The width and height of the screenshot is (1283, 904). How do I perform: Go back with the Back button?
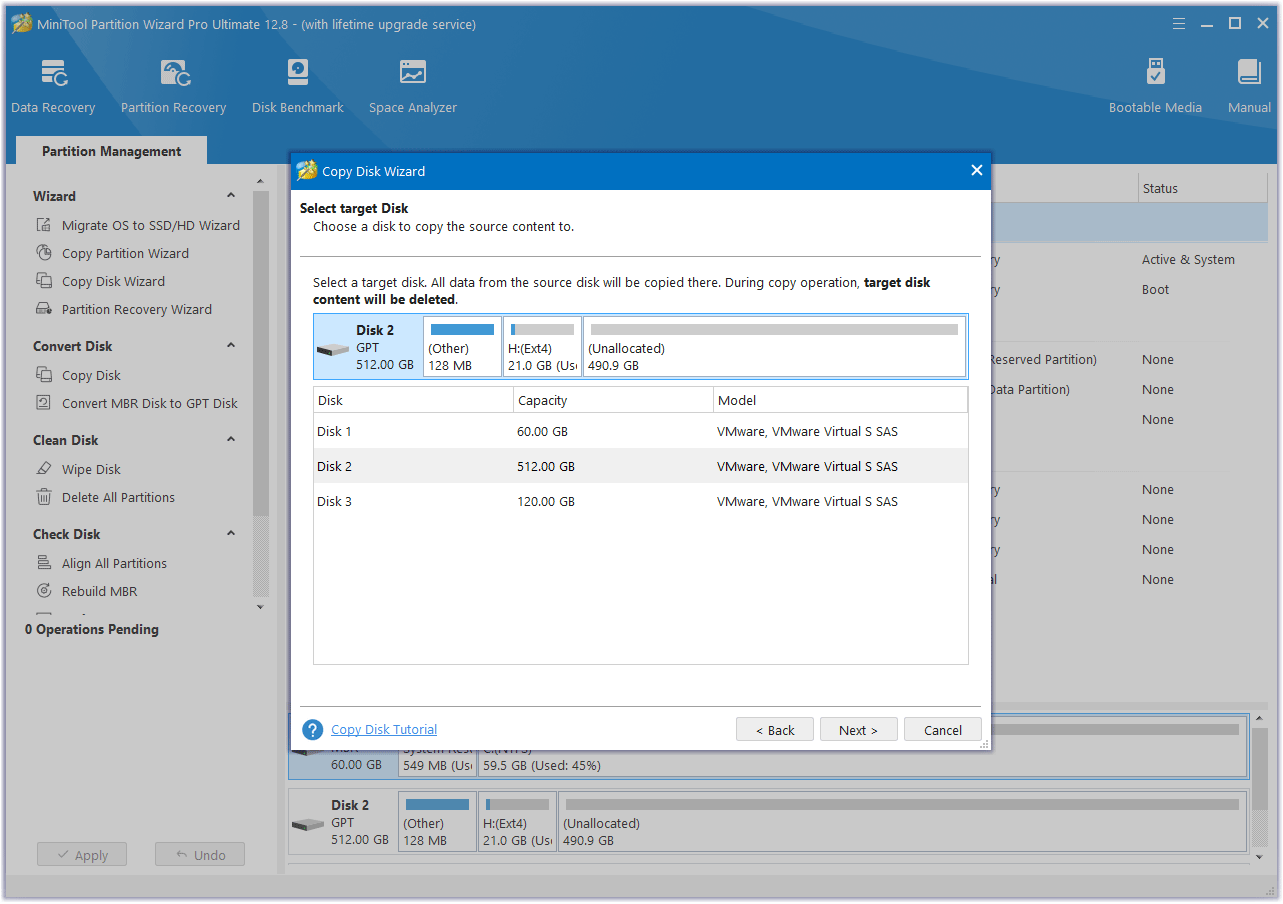775,730
